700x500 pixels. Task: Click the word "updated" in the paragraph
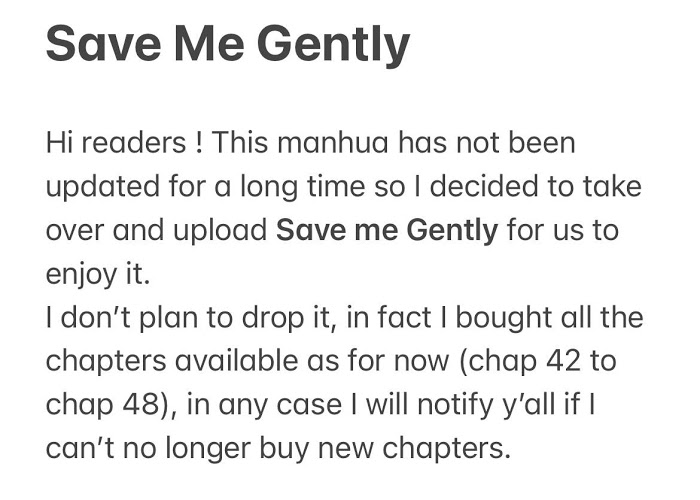coord(99,187)
